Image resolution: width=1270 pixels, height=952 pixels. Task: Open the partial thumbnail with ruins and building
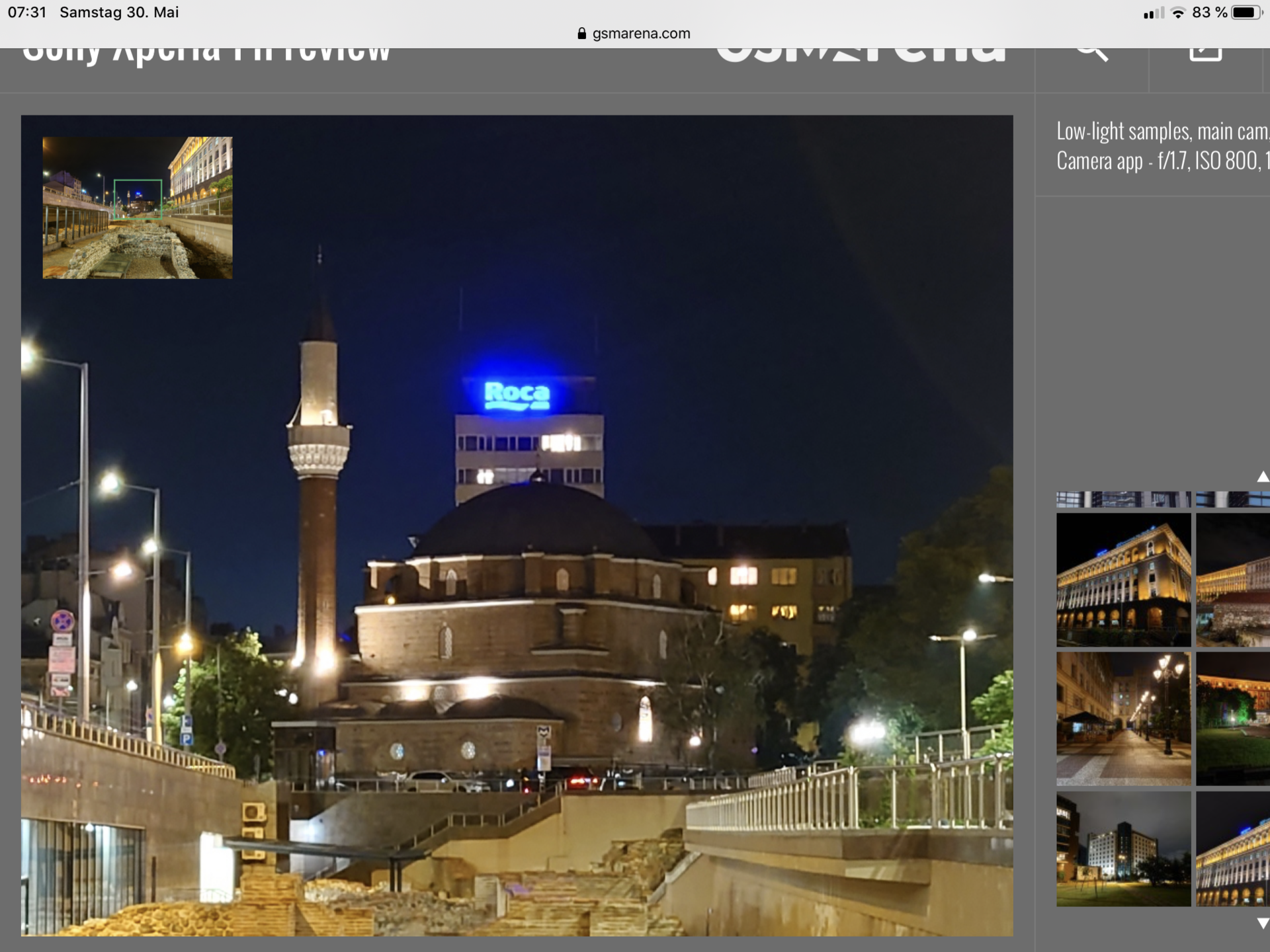1233,580
